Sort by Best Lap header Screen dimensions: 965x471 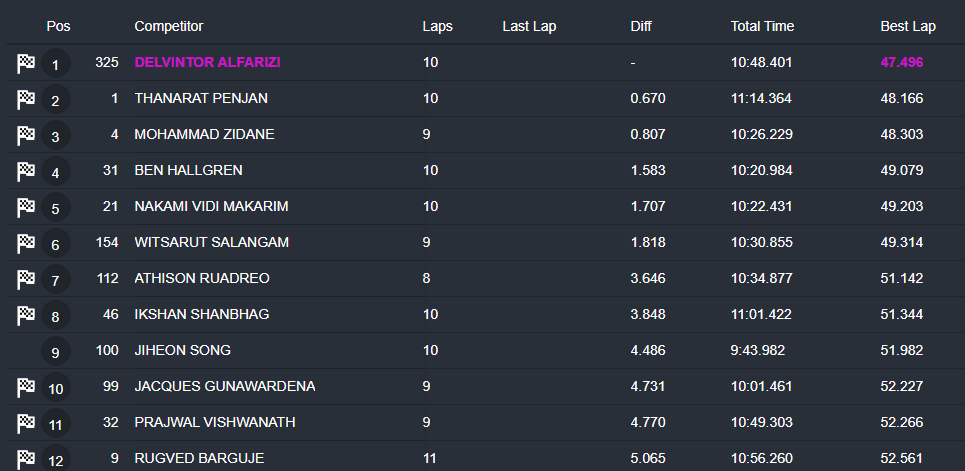[907, 27]
